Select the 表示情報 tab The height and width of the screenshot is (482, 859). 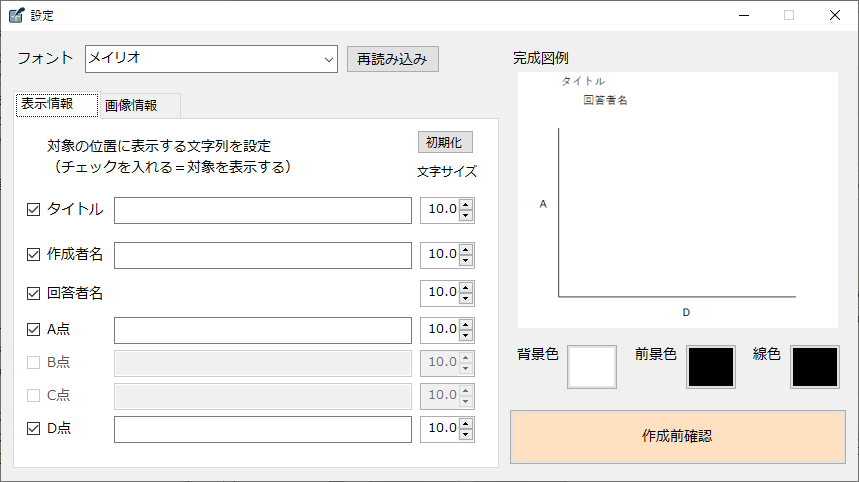click(x=58, y=105)
